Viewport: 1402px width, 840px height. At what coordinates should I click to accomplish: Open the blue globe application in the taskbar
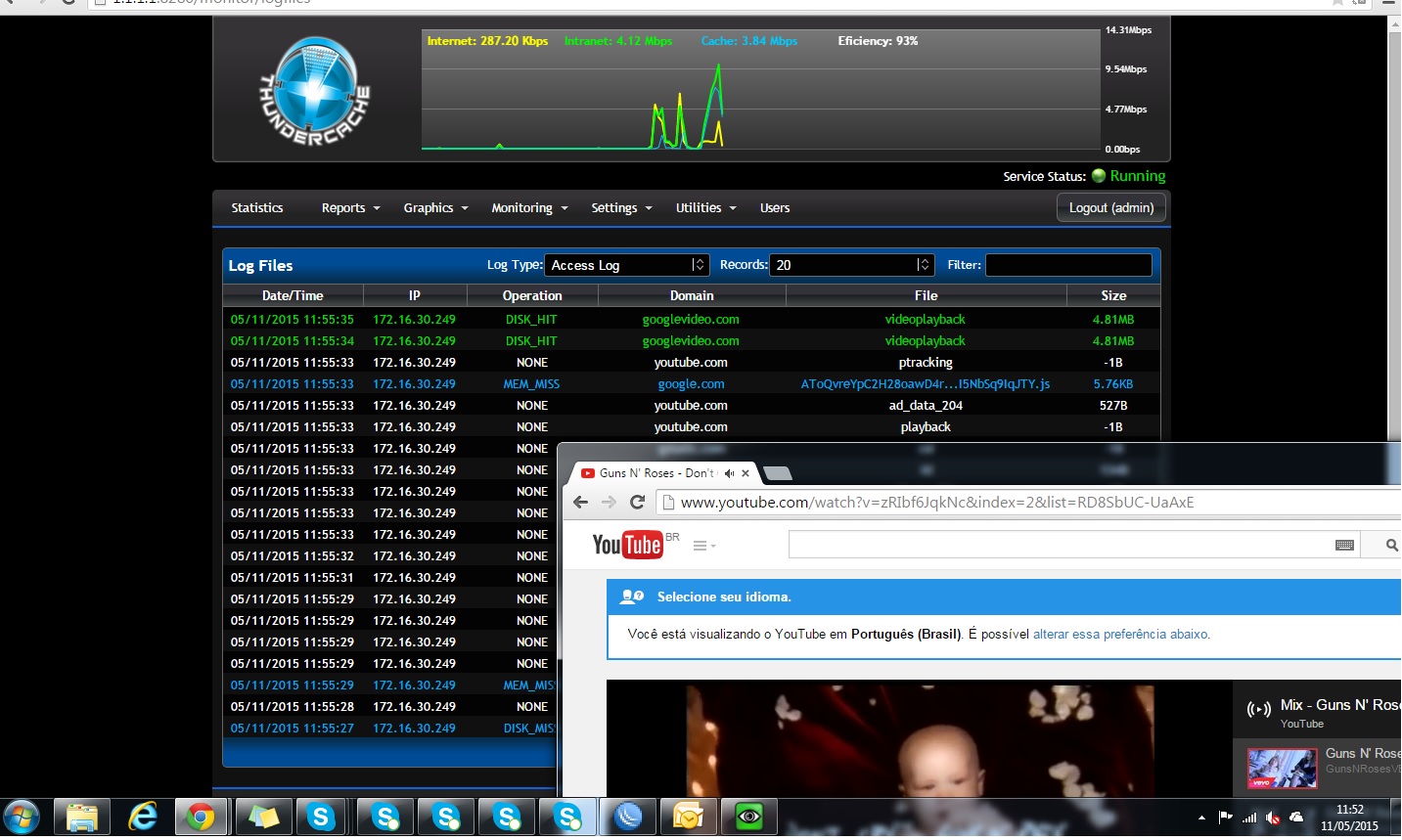(x=628, y=817)
